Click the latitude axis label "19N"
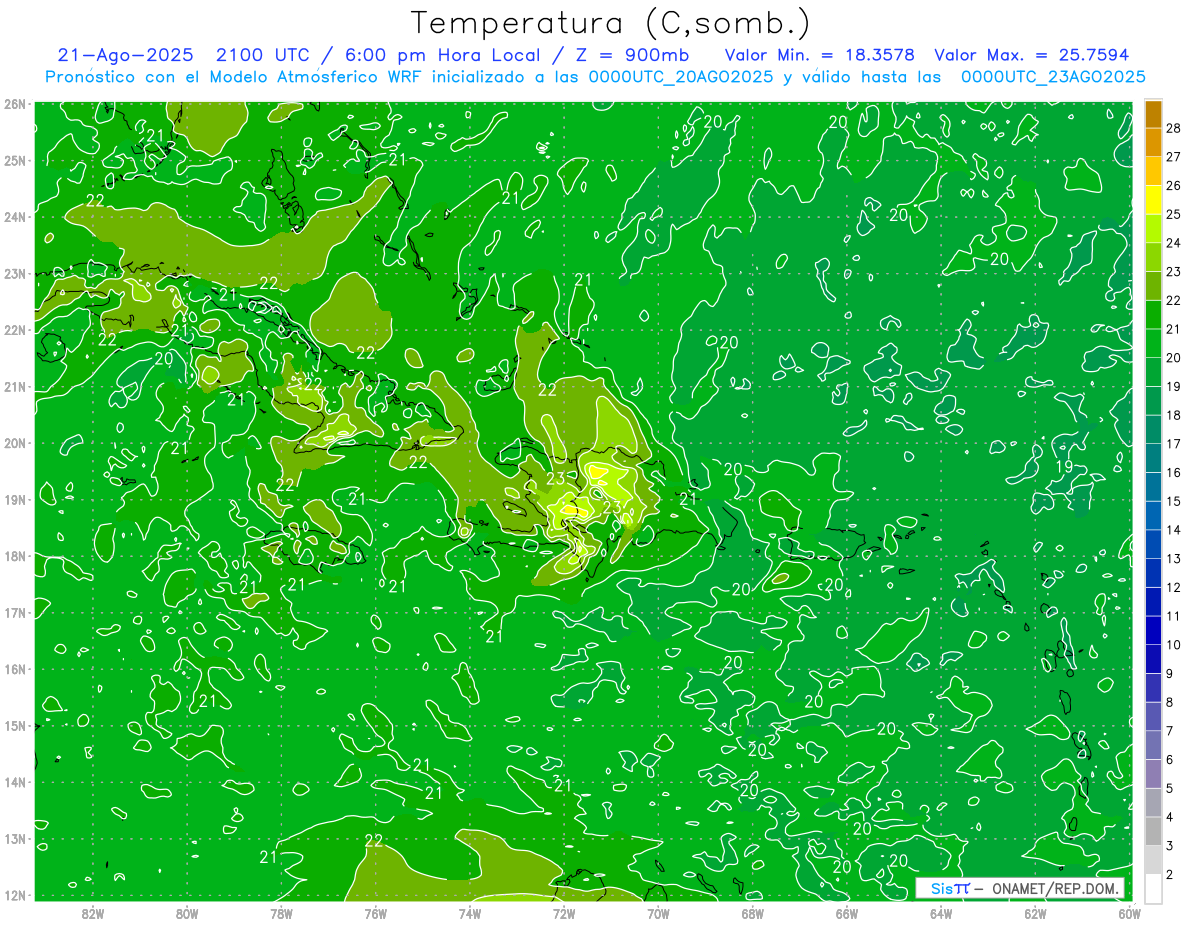 pos(15,500)
